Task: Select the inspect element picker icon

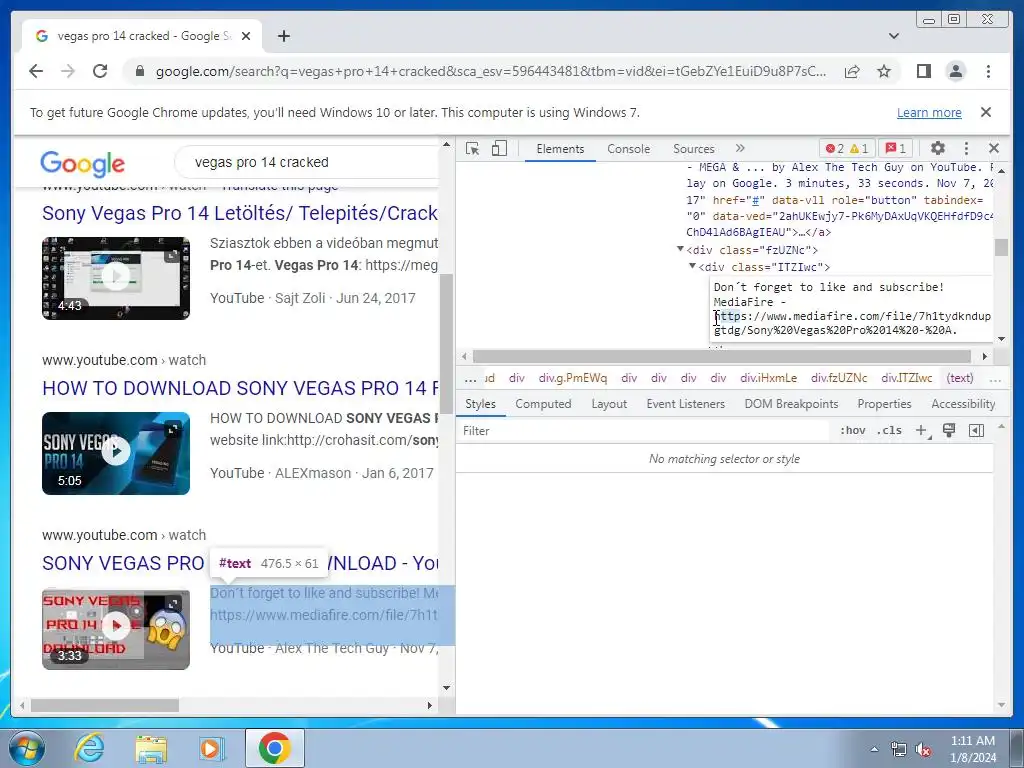Action: [x=472, y=149]
